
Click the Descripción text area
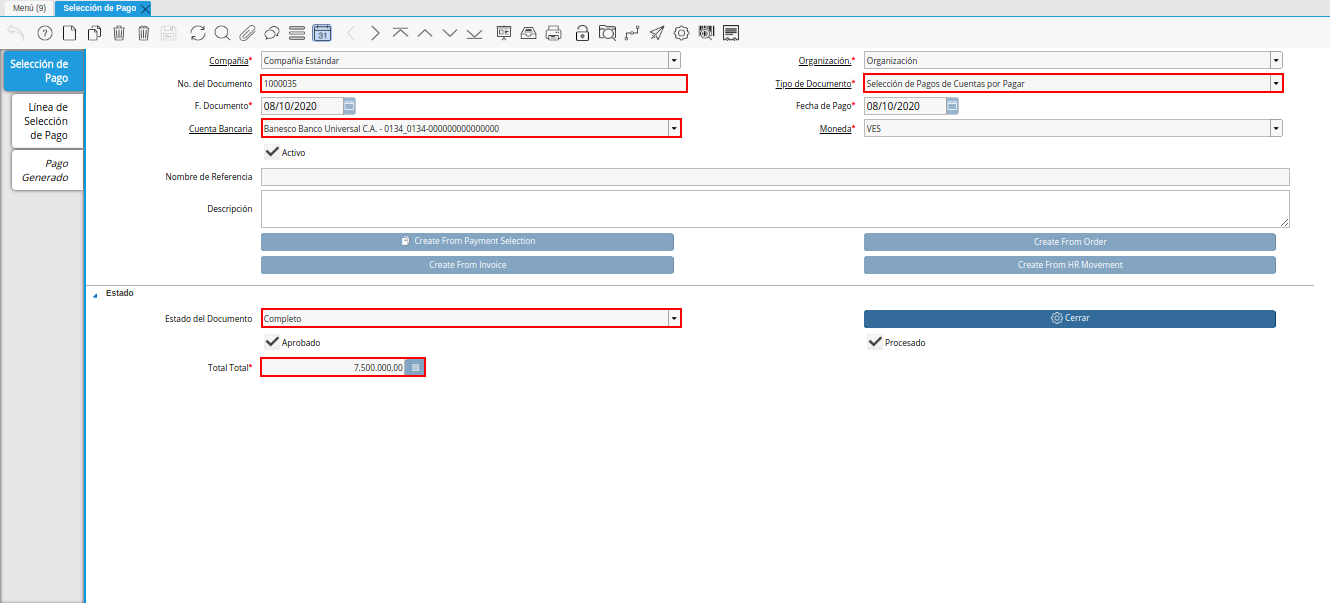pyautogui.click(x=775, y=209)
